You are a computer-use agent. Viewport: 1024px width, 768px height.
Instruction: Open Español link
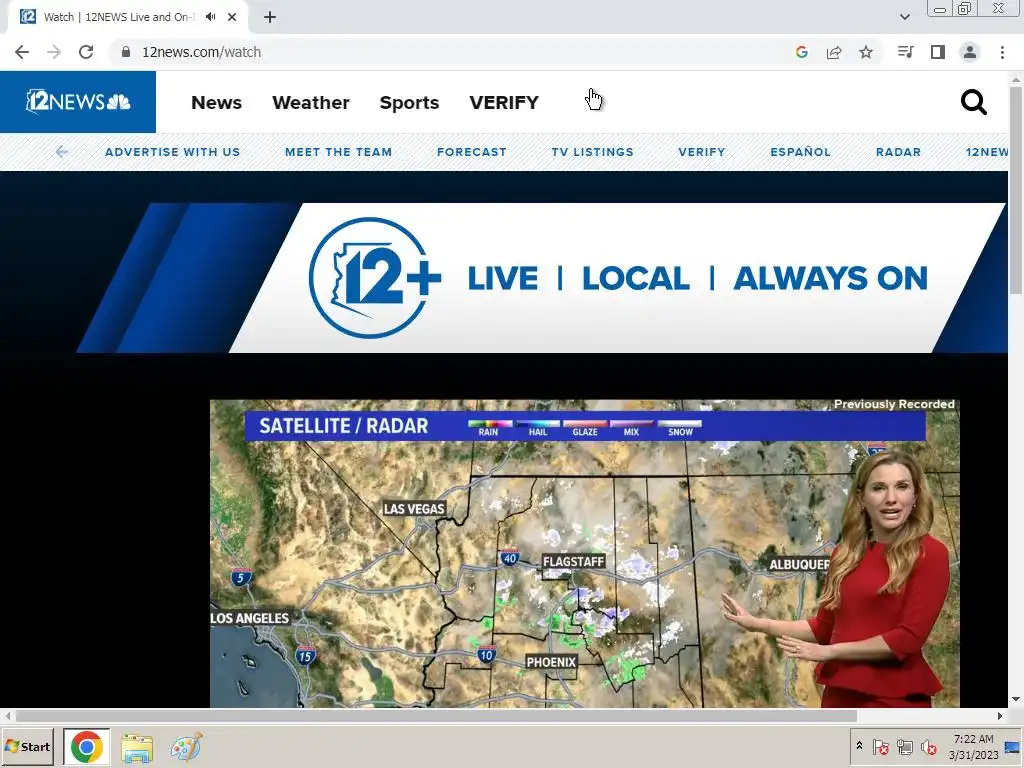point(801,152)
